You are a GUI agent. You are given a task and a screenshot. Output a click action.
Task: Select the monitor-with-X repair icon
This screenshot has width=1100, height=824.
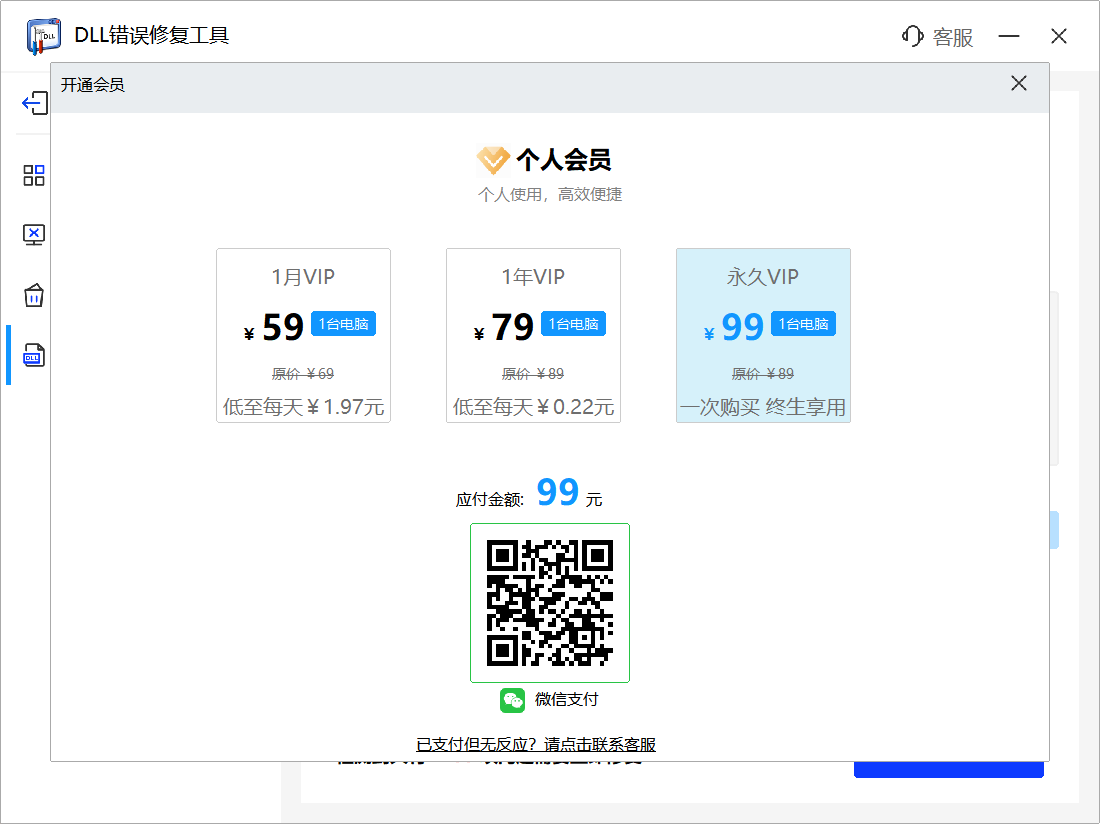click(x=33, y=234)
